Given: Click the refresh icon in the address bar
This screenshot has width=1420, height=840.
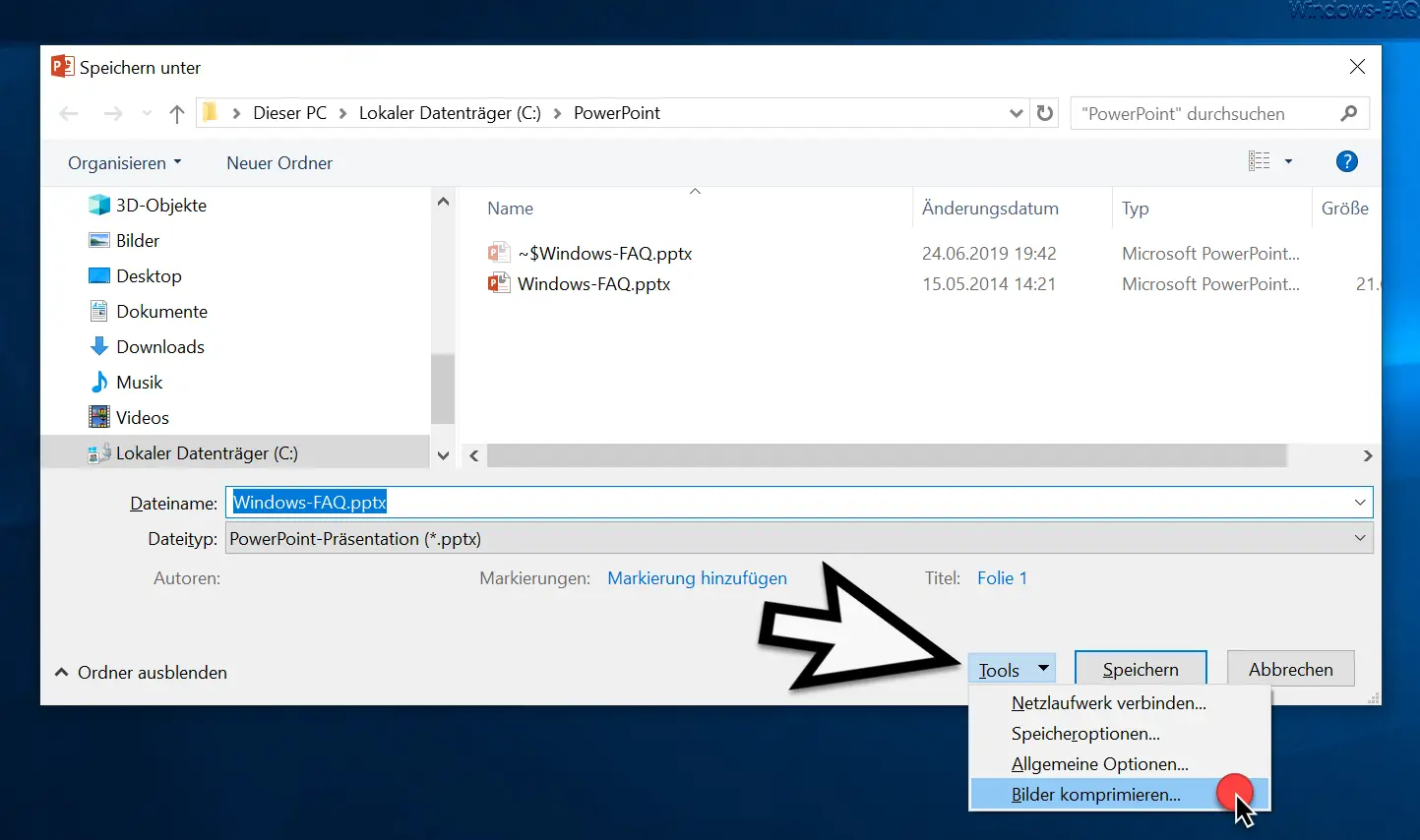Looking at the screenshot, I should point(1044,112).
